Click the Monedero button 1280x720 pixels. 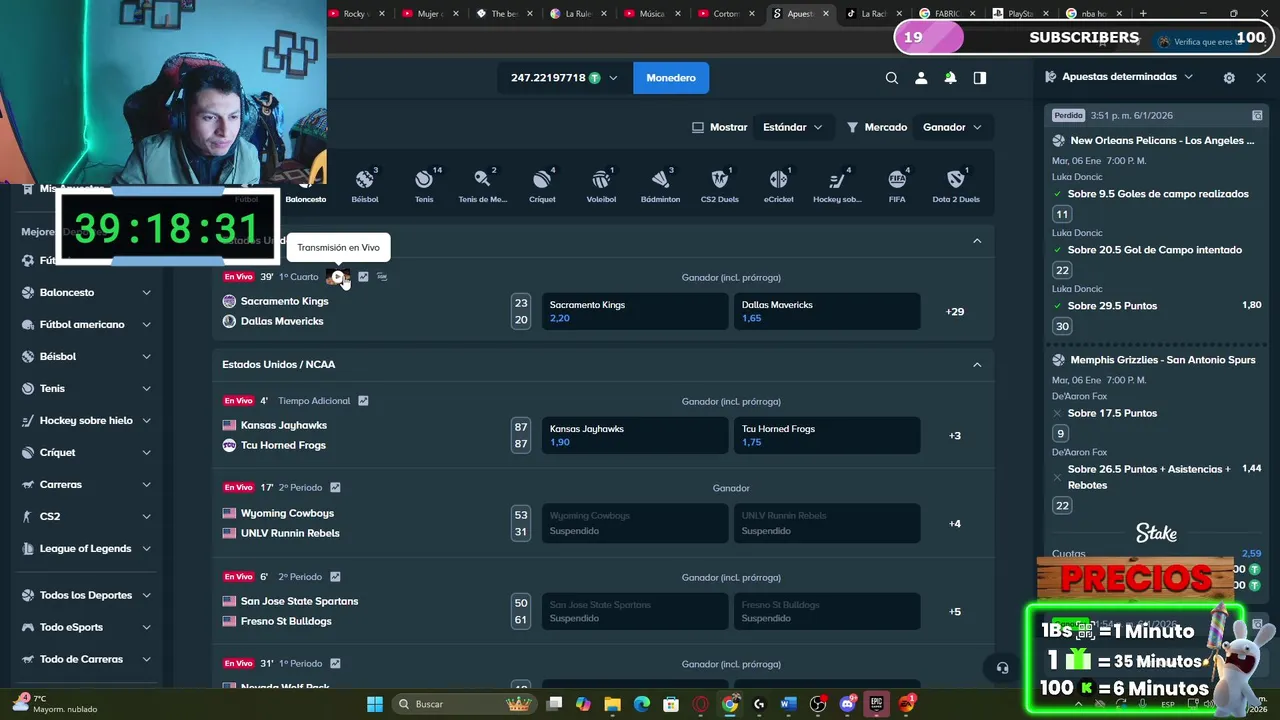pos(671,78)
